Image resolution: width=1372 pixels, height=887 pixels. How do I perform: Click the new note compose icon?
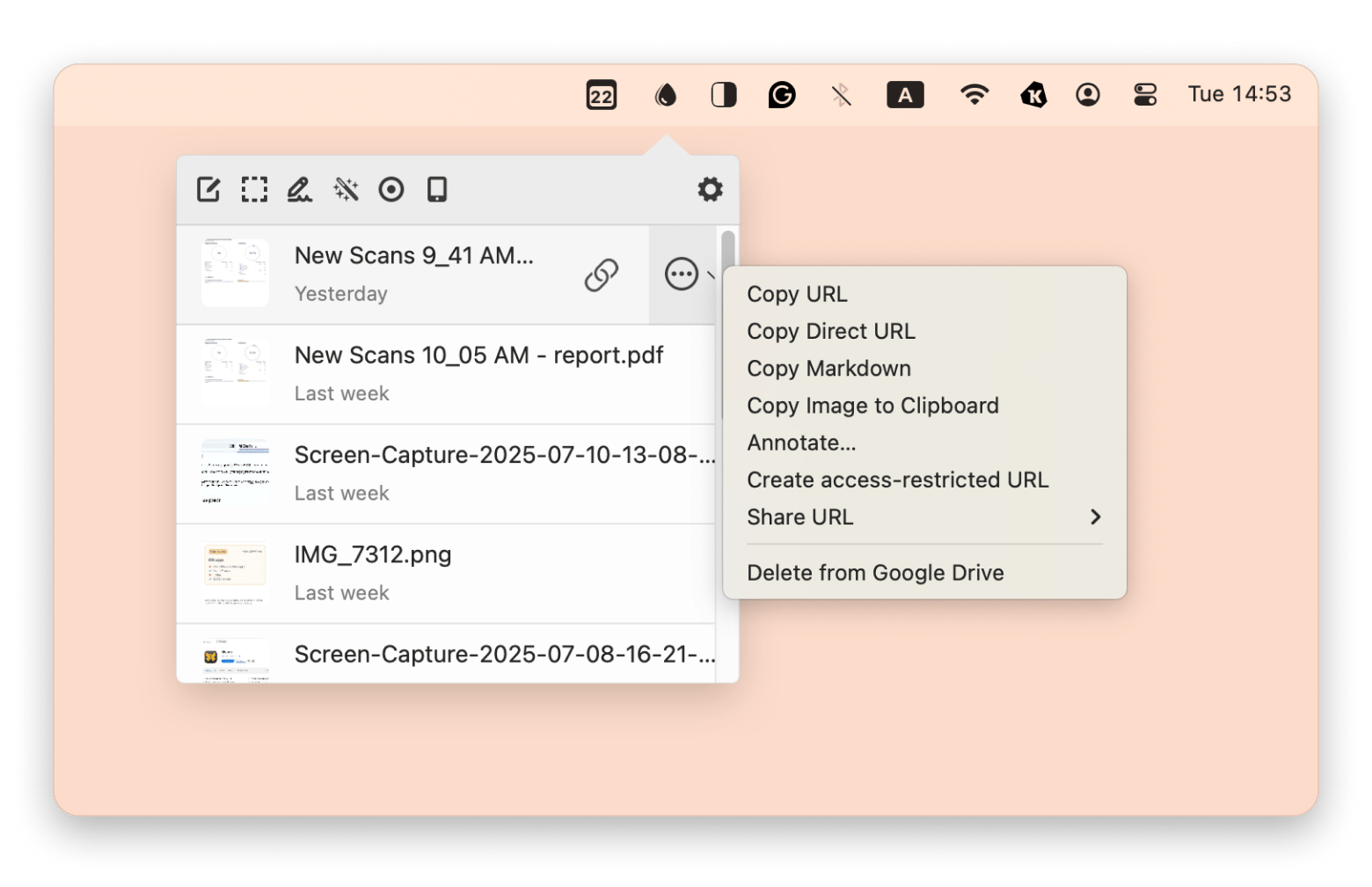coord(208,189)
